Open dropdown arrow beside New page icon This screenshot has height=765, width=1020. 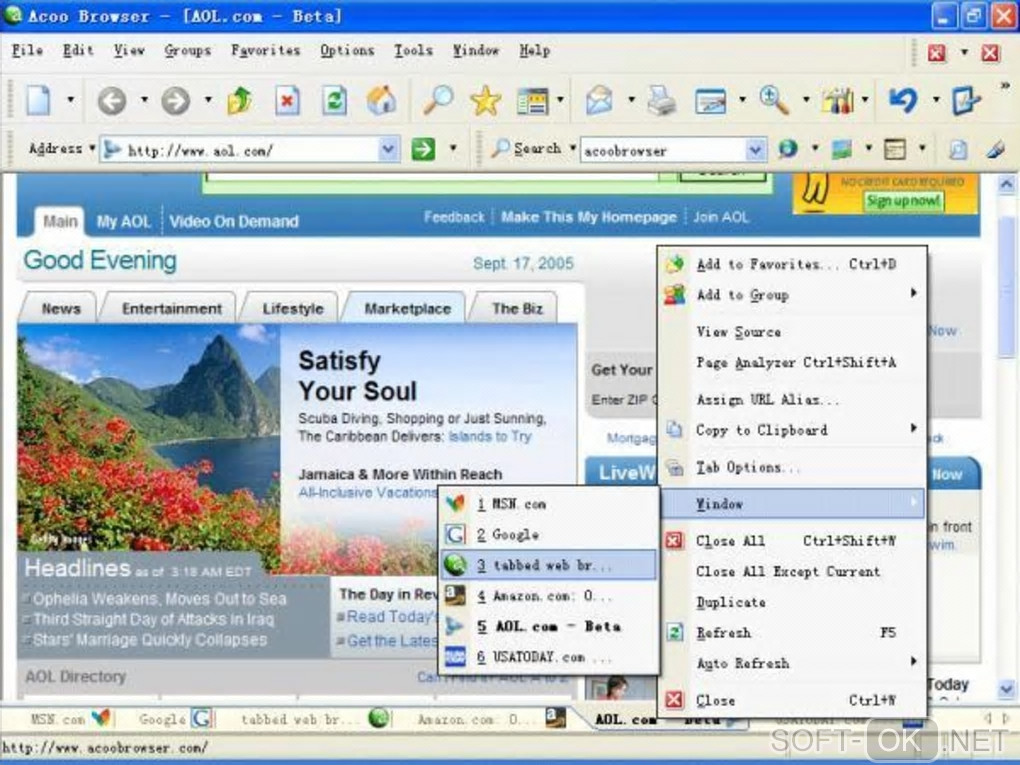pos(71,100)
